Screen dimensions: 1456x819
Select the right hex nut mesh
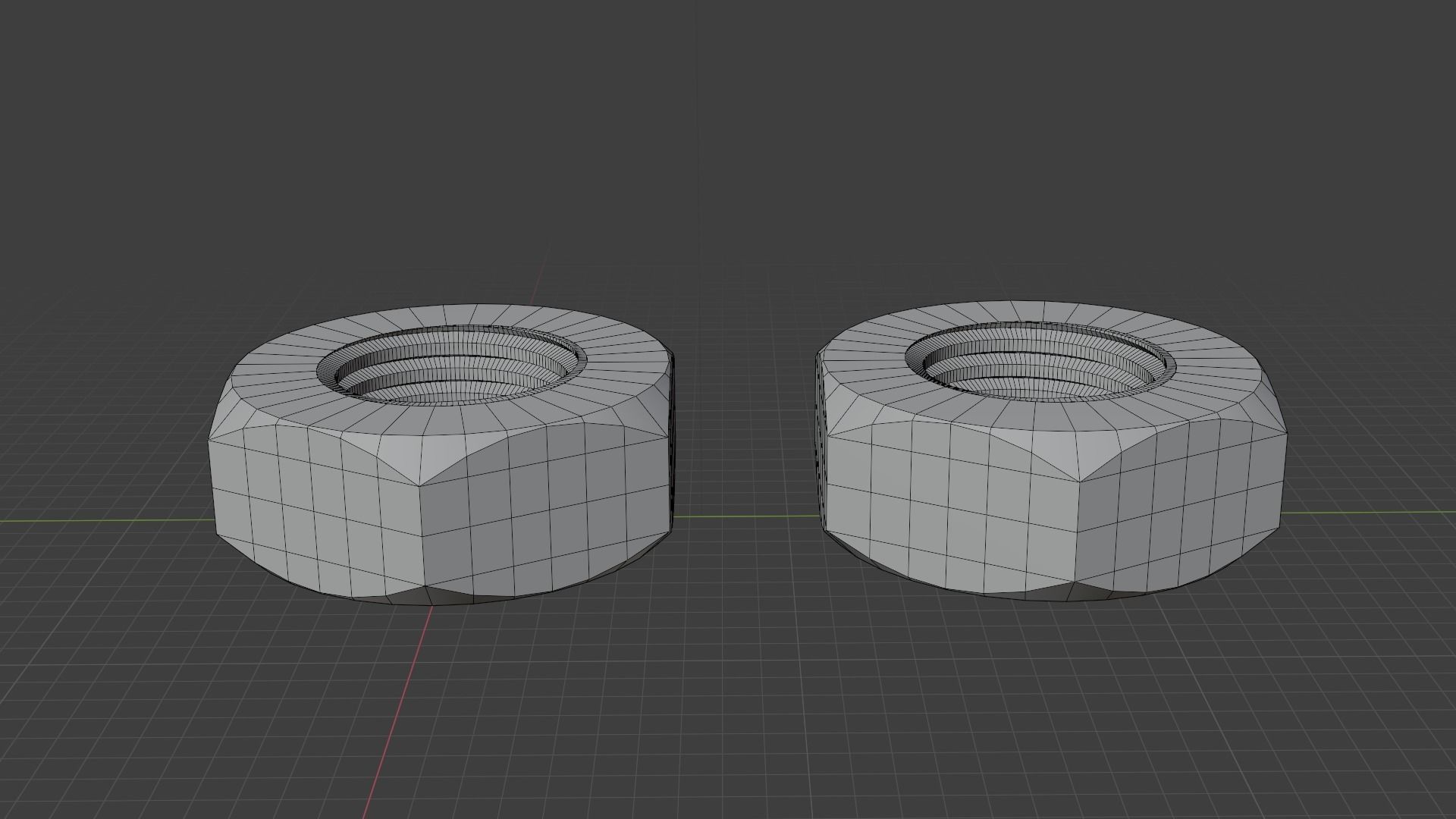point(1051,450)
